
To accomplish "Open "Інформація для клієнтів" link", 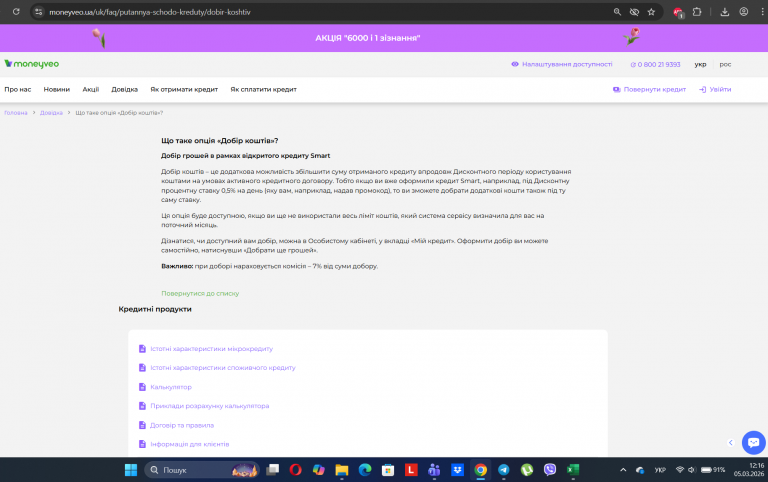I will 190,444.
